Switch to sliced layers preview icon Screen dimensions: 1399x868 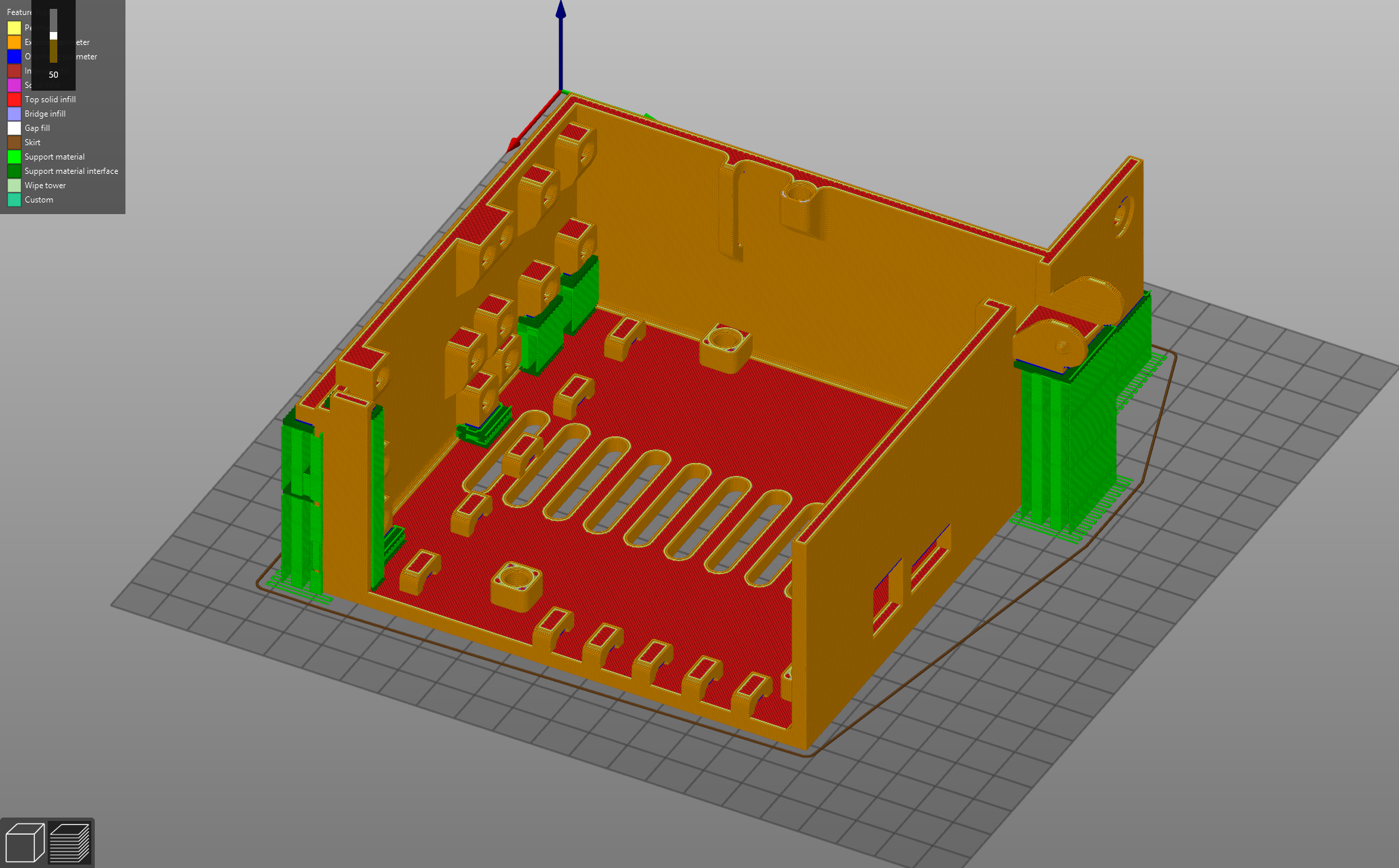[70, 843]
